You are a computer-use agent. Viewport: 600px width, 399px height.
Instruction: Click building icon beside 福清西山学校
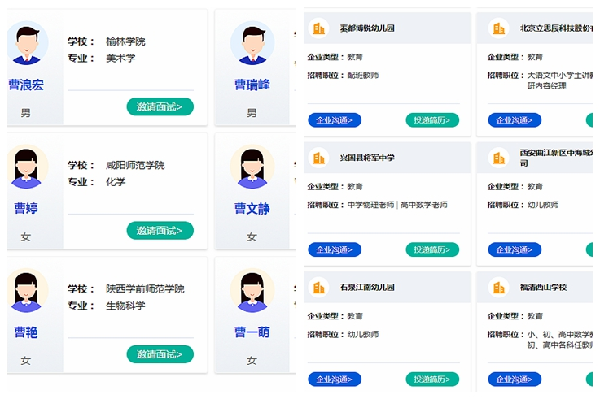499,287
